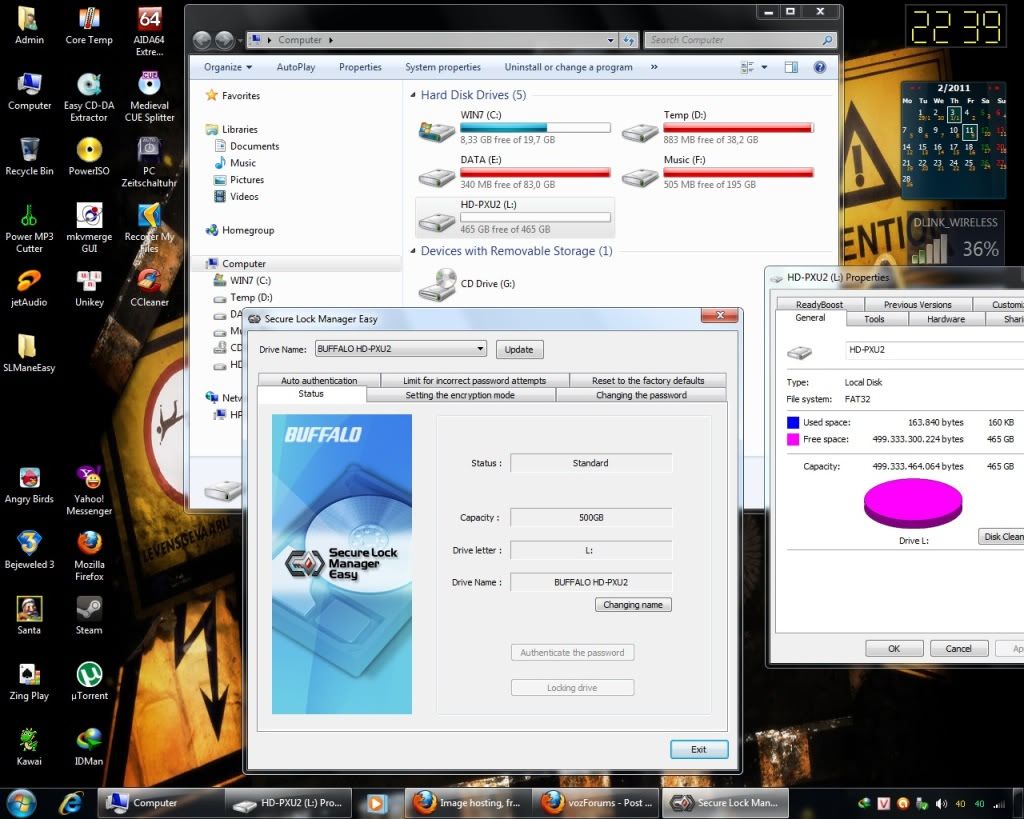1024x819 pixels.
Task: Select the Zing Play desktop icon
Action: point(29,682)
